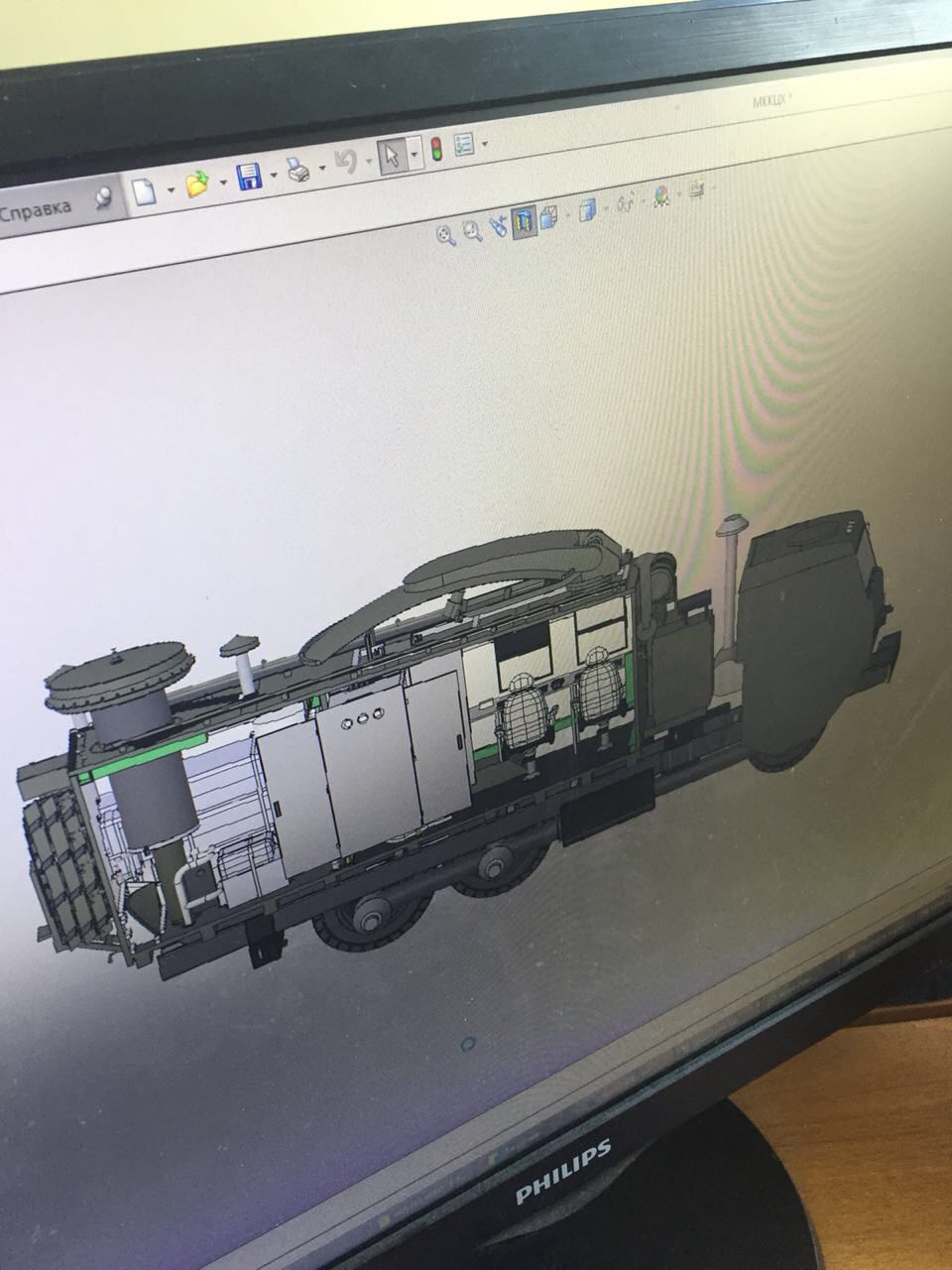
Task: Expand the Print dropdown arrow
Action: tap(322, 170)
